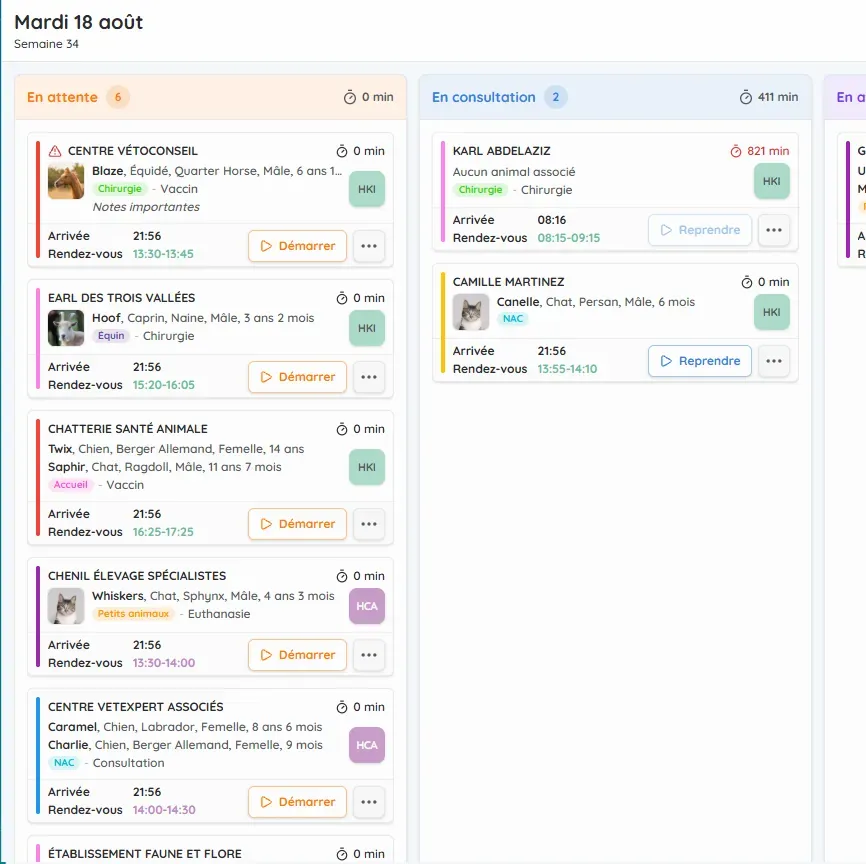Click HCA badge on Chenil Élevage Spécialistes
This screenshot has height=864, width=866.
pyautogui.click(x=367, y=606)
